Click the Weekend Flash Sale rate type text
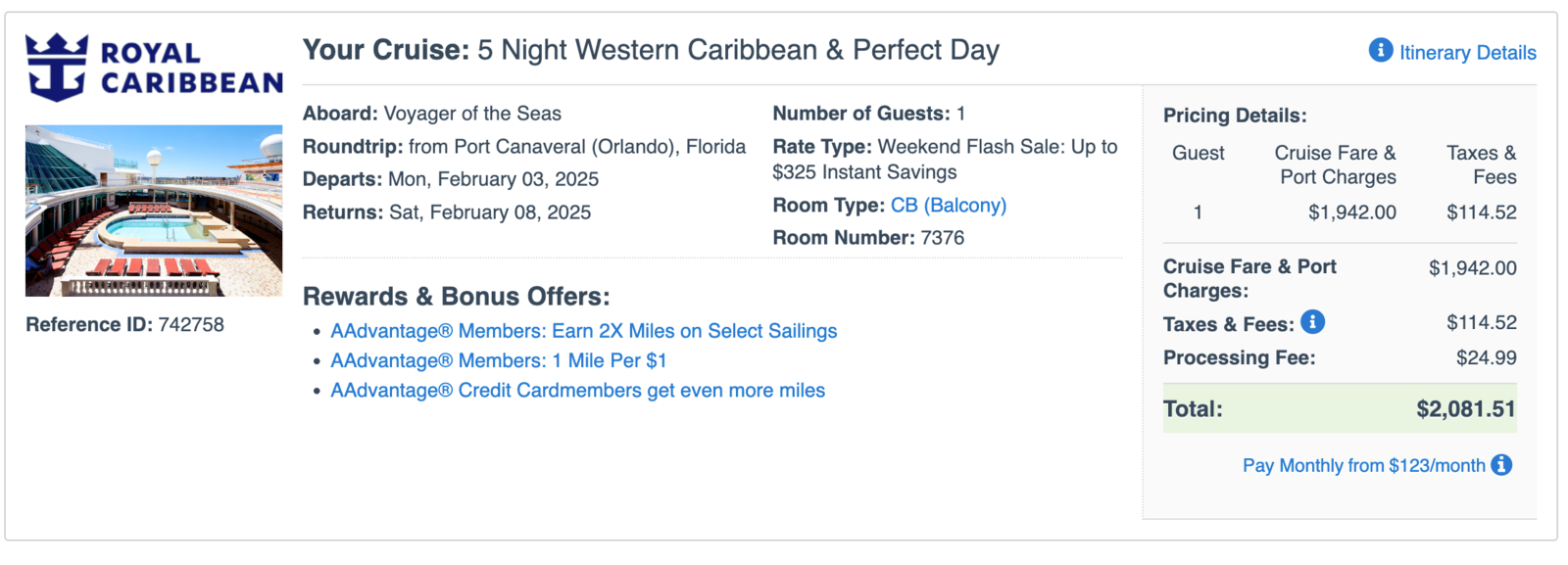This screenshot has width=1568, height=565. (x=993, y=147)
